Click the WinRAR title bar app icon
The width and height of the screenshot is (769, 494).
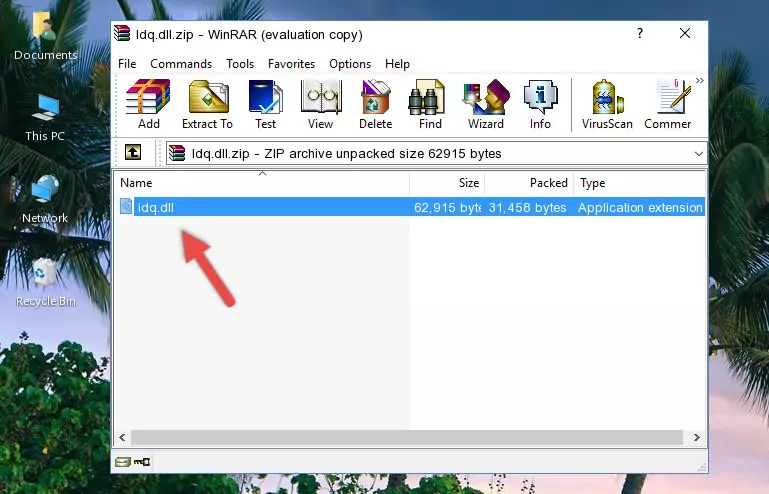122,33
